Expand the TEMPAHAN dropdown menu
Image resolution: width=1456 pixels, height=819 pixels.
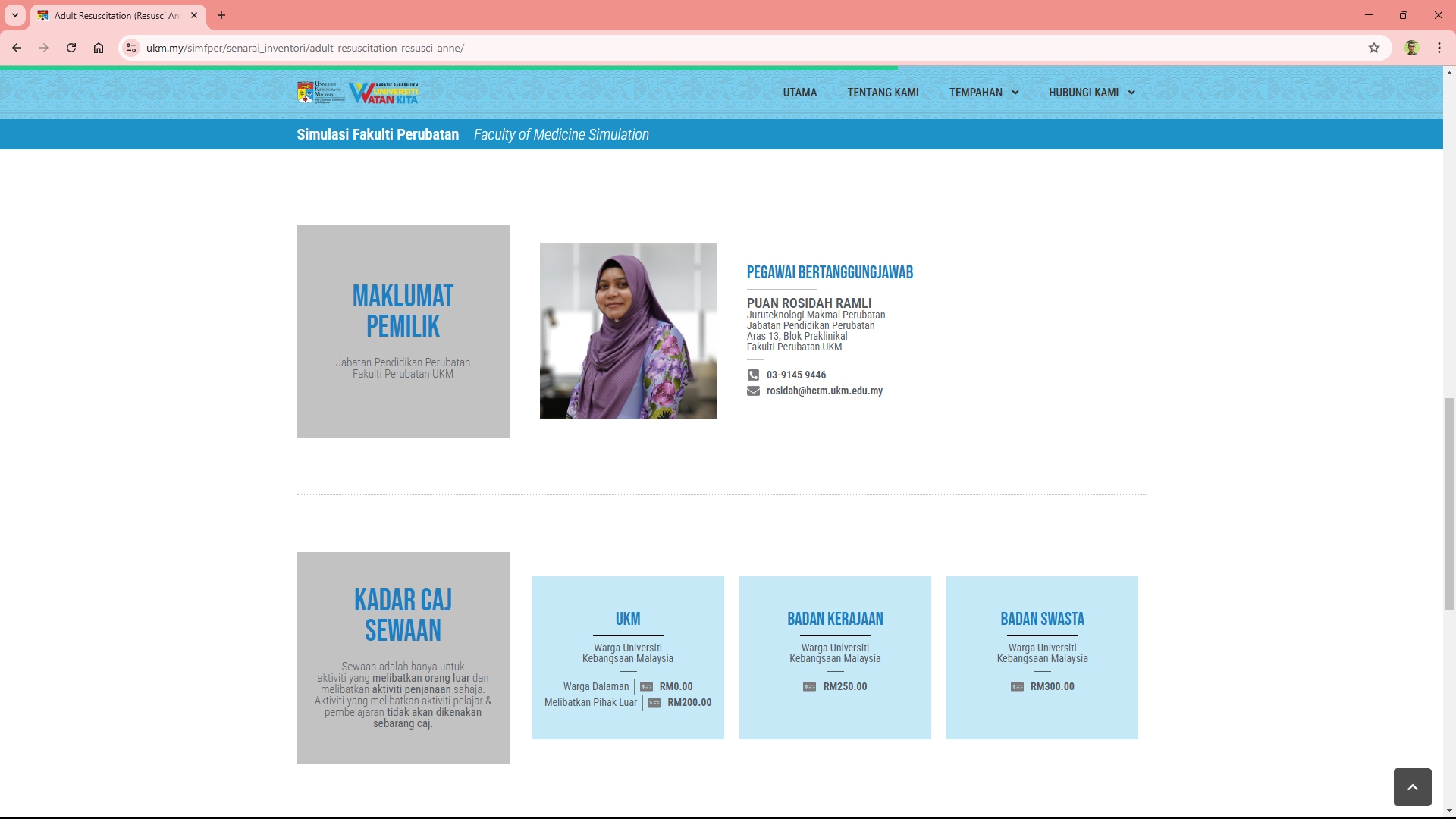pyautogui.click(x=984, y=93)
